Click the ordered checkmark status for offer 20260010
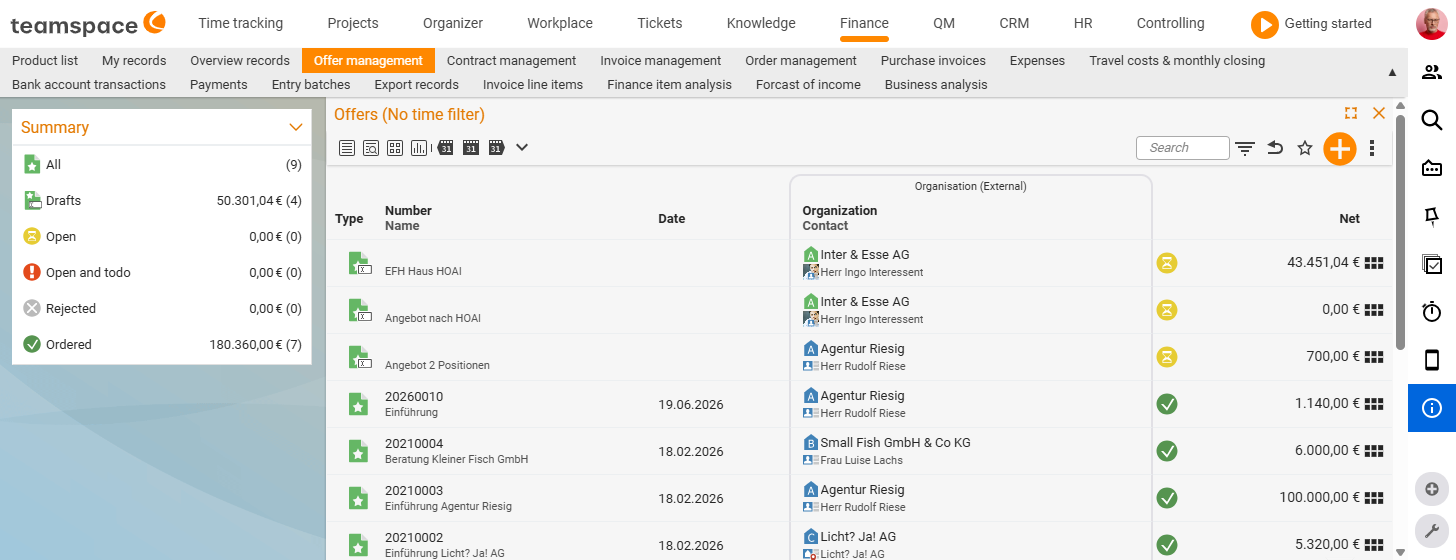The width and height of the screenshot is (1456, 560). pos(1167,404)
